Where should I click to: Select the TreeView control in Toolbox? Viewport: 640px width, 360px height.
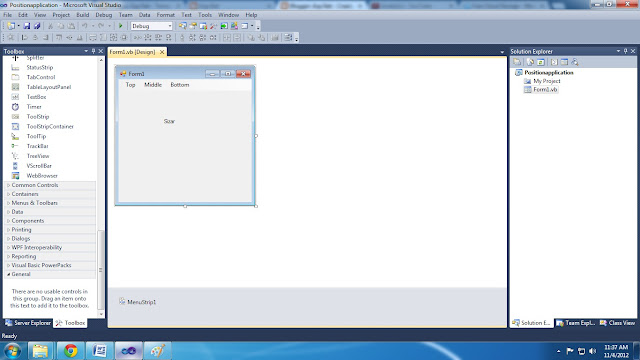click(38, 156)
